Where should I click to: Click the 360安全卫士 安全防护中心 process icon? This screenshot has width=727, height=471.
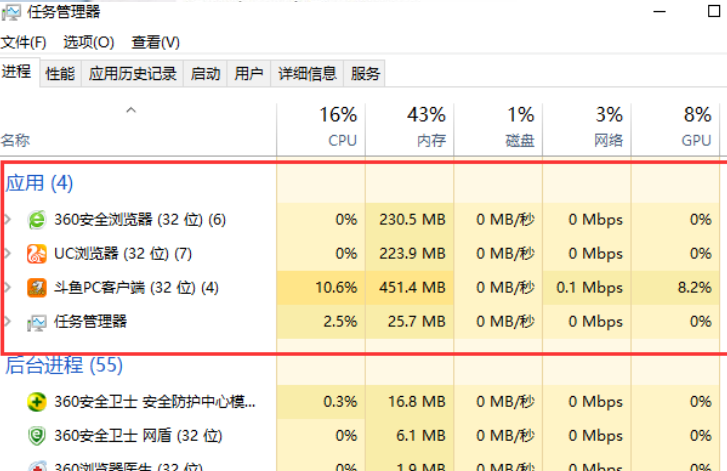tap(37, 401)
